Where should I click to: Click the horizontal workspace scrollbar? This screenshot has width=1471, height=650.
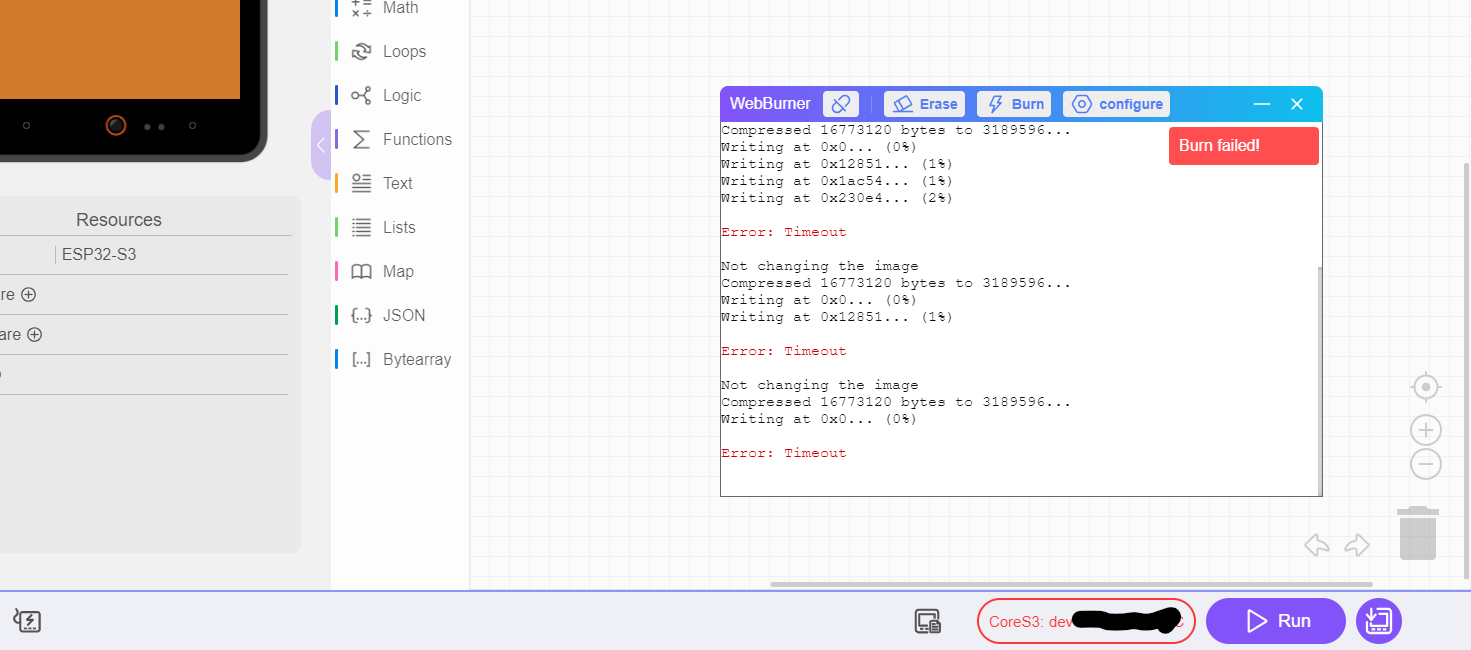(1071, 584)
